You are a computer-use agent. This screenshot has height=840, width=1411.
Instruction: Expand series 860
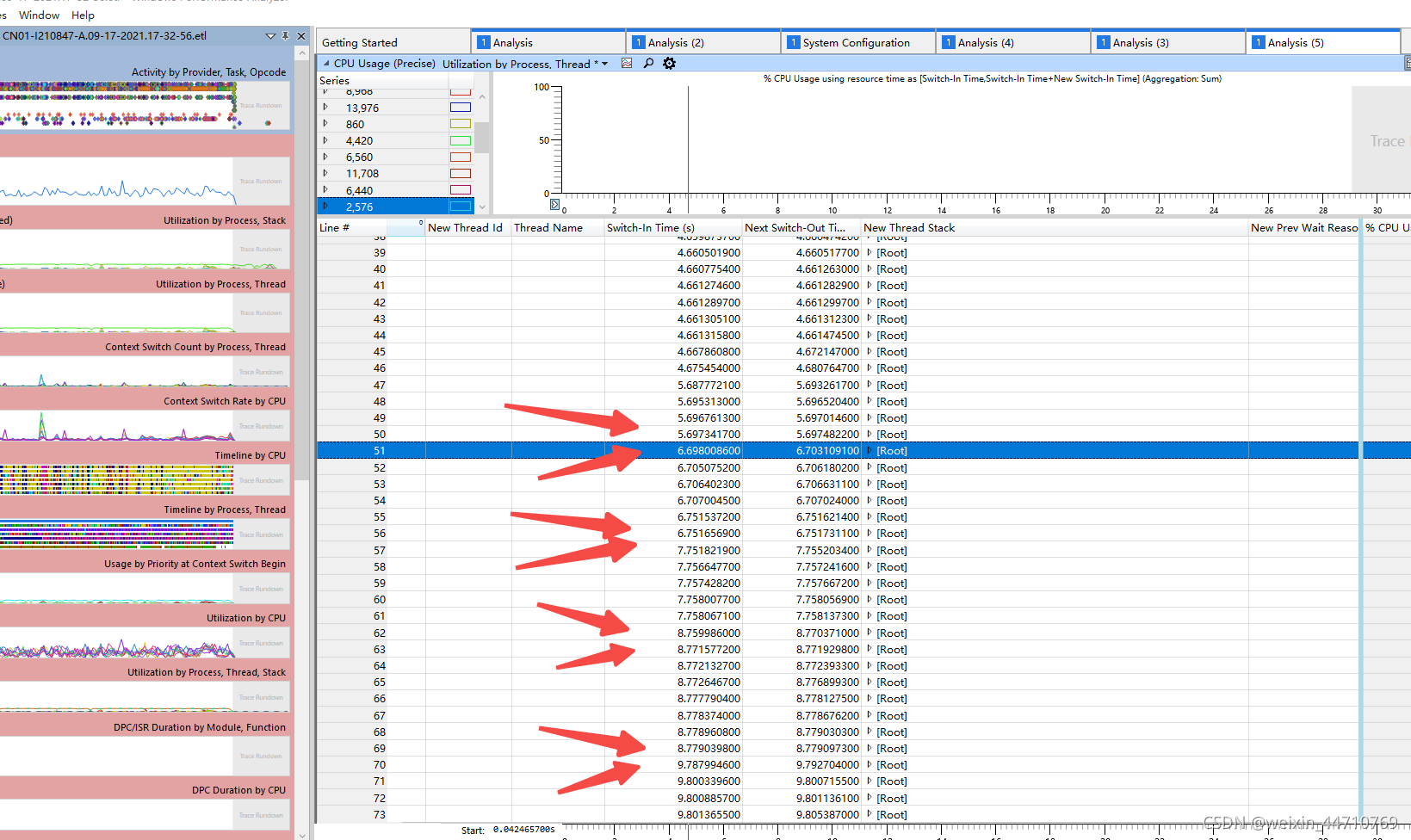coord(325,124)
